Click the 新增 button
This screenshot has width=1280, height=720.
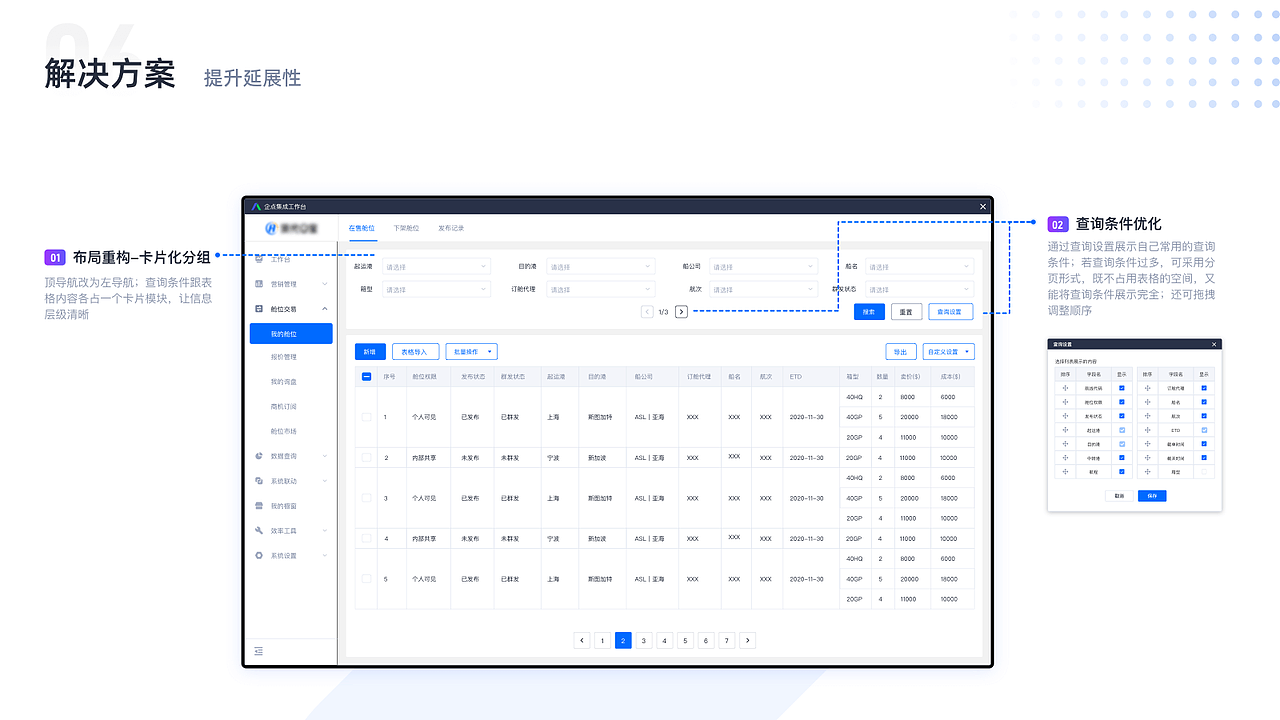[x=370, y=352]
